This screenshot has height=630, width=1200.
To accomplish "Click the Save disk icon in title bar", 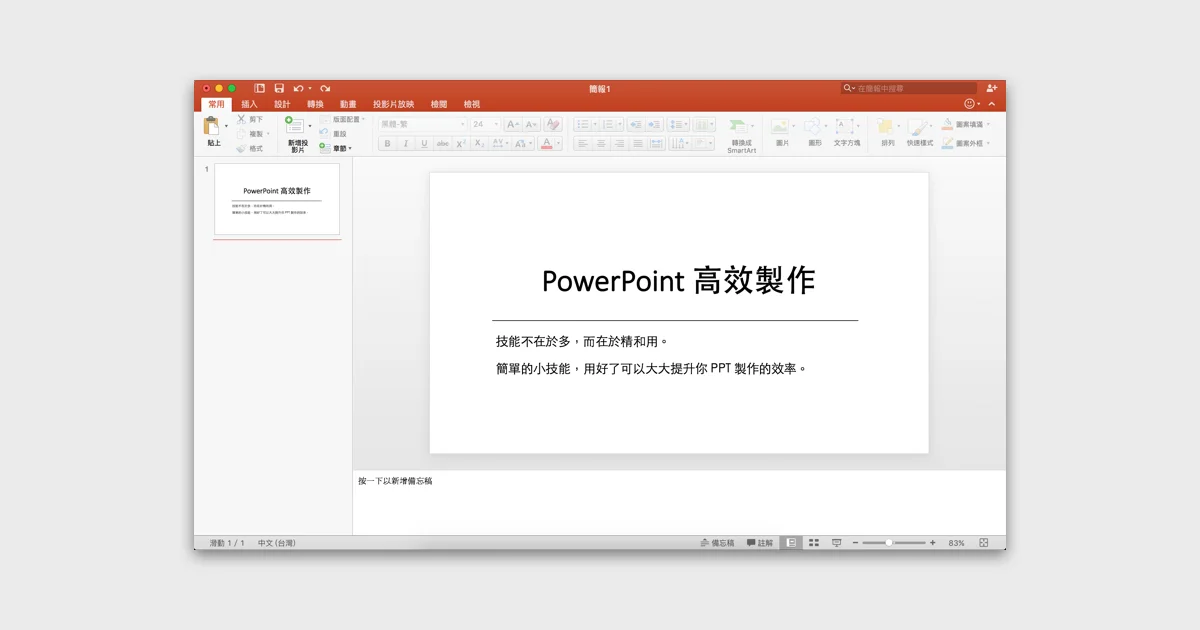I will (x=279, y=89).
